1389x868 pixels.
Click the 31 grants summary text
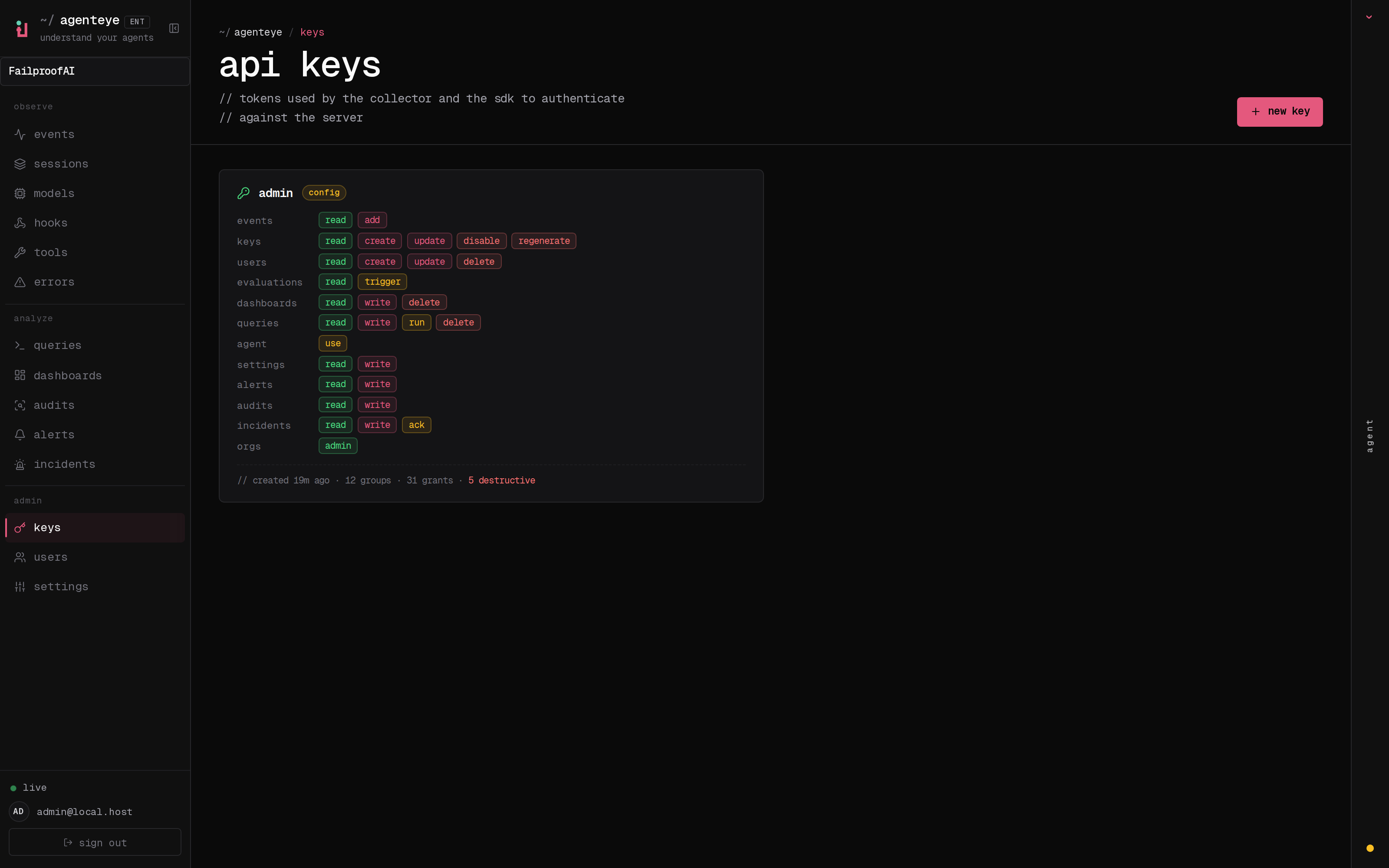tap(430, 480)
